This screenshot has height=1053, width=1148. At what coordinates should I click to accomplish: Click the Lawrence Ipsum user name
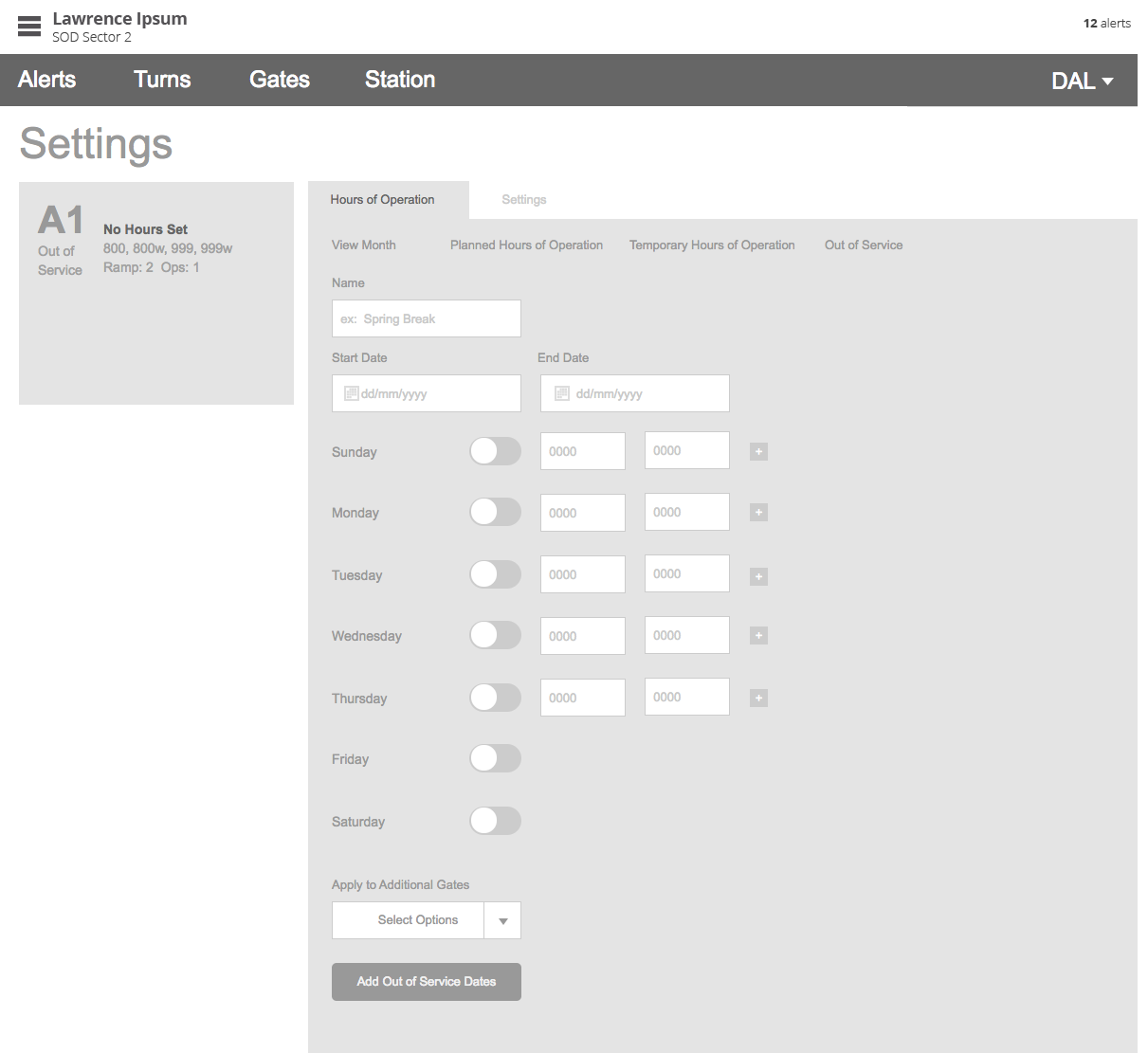tap(119, 19)
